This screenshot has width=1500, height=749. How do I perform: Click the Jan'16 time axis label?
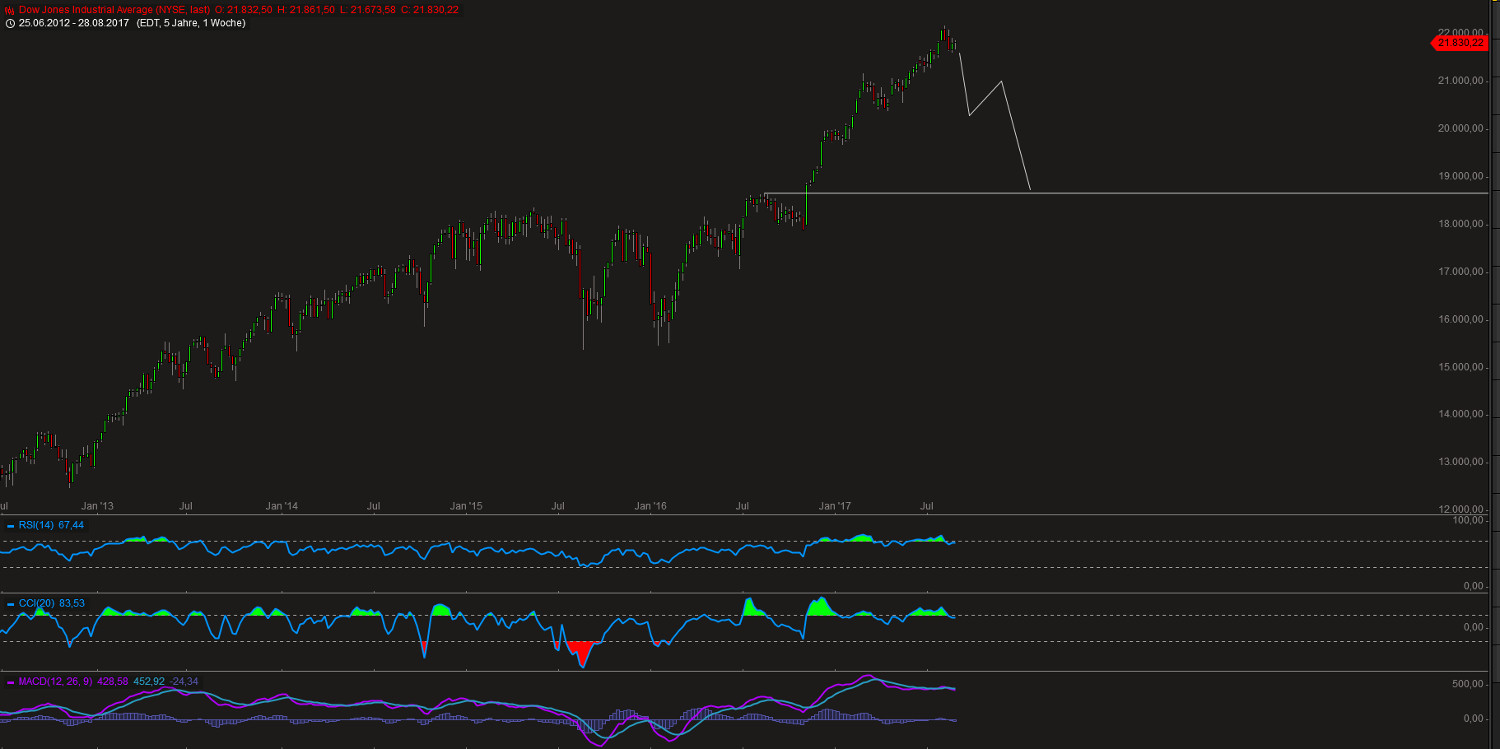click(651, 507)
